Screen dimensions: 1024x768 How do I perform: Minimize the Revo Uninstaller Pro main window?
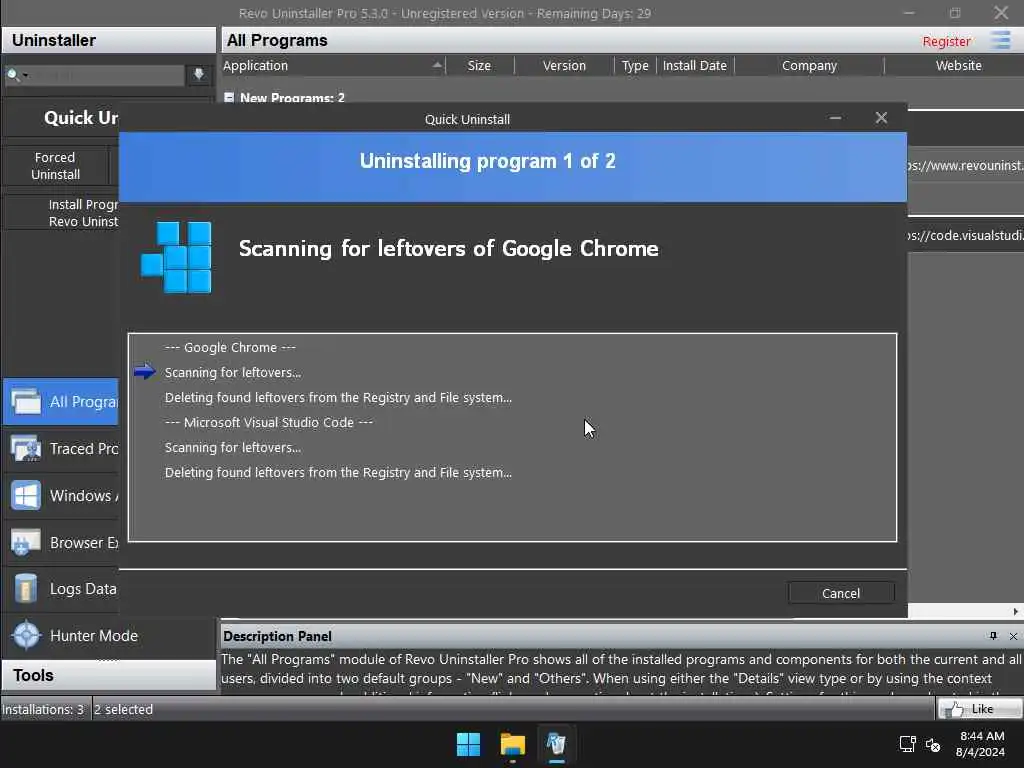tap(909, 13)
